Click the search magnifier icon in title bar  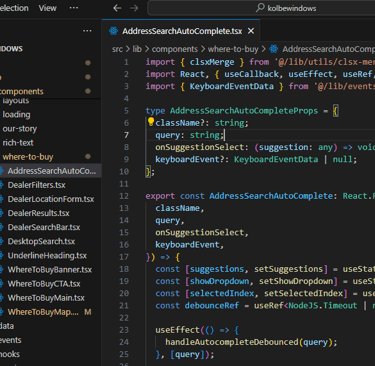[260, 8]
